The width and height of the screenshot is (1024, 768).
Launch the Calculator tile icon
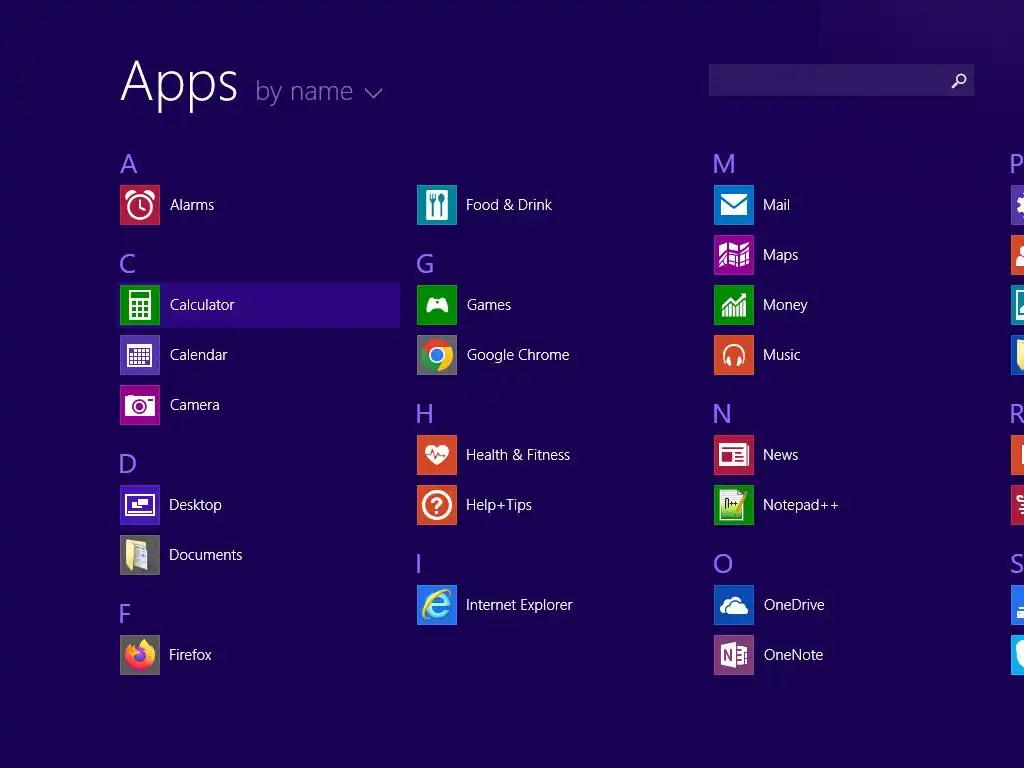coord(140,305)
